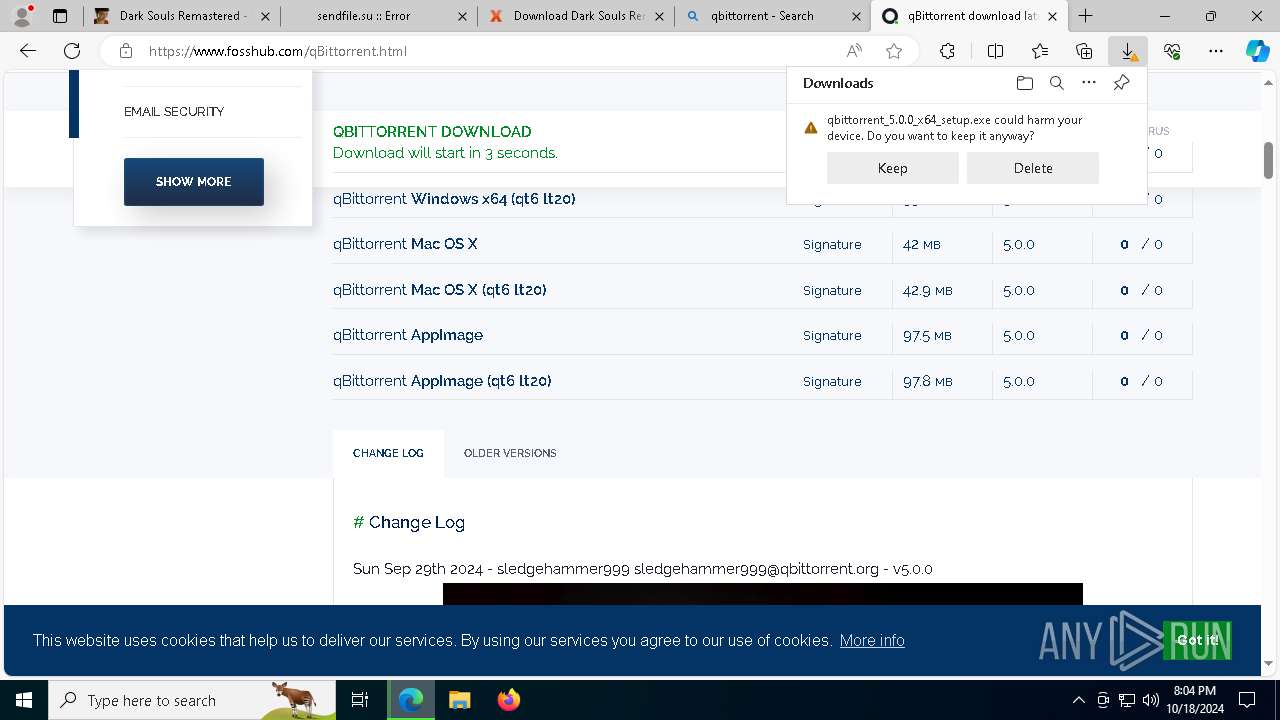Toggle split screen icon in toolbar
This screenshot has width=1280, height=720.
pos(995,51)
